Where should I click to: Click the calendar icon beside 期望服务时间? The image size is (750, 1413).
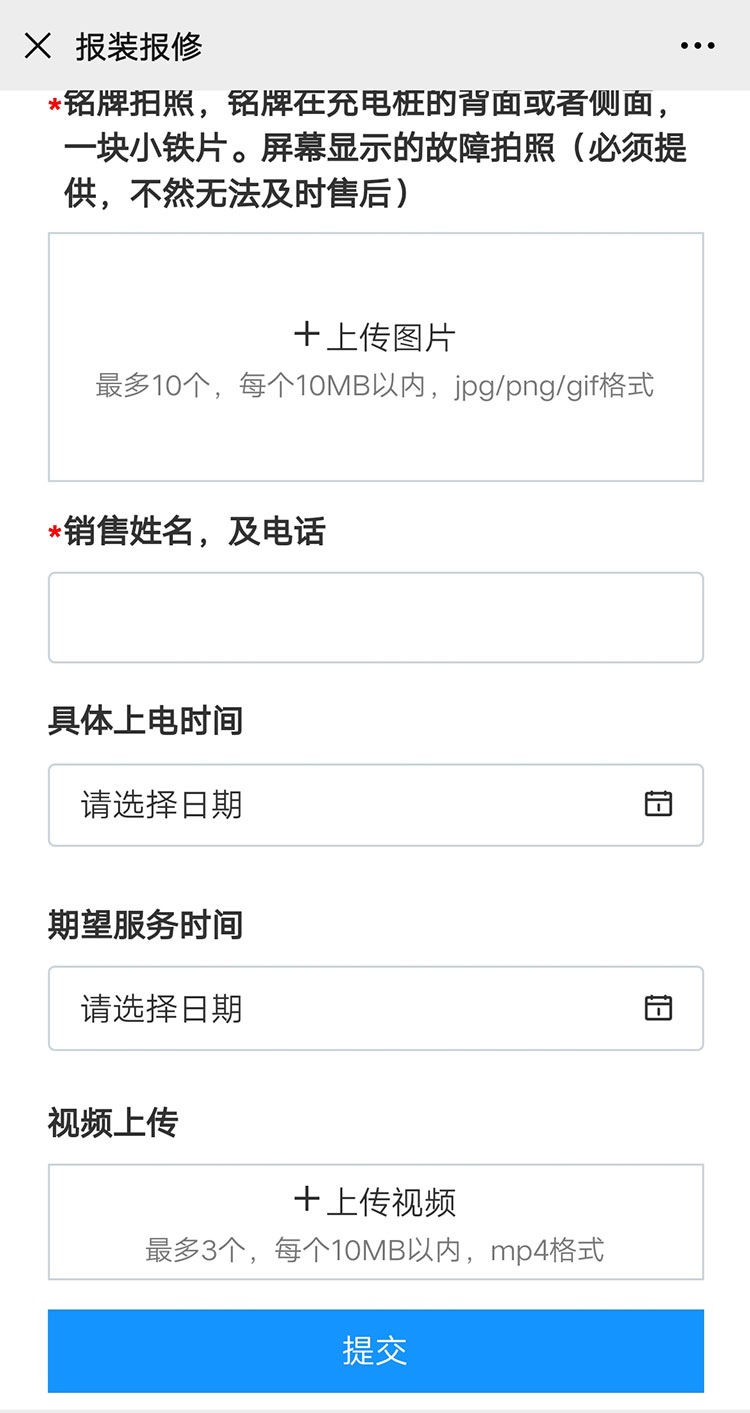tap(658, 1007)
